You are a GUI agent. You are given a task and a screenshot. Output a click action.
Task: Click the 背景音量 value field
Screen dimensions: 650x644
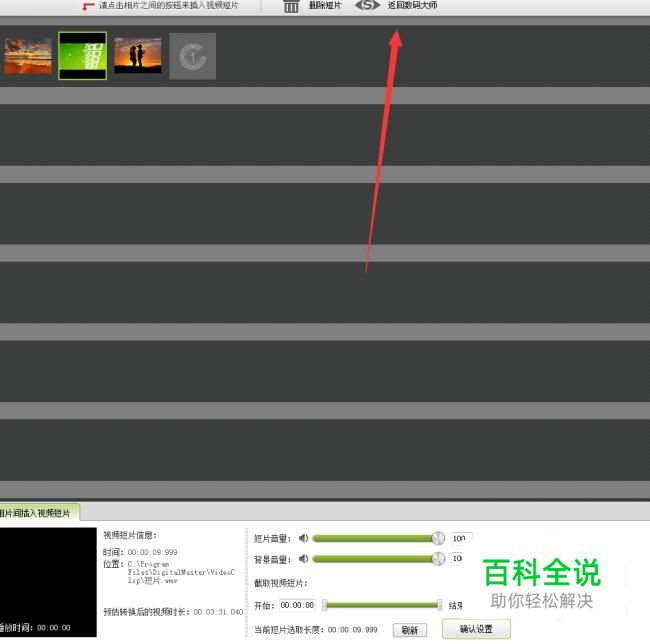[457, 558]
